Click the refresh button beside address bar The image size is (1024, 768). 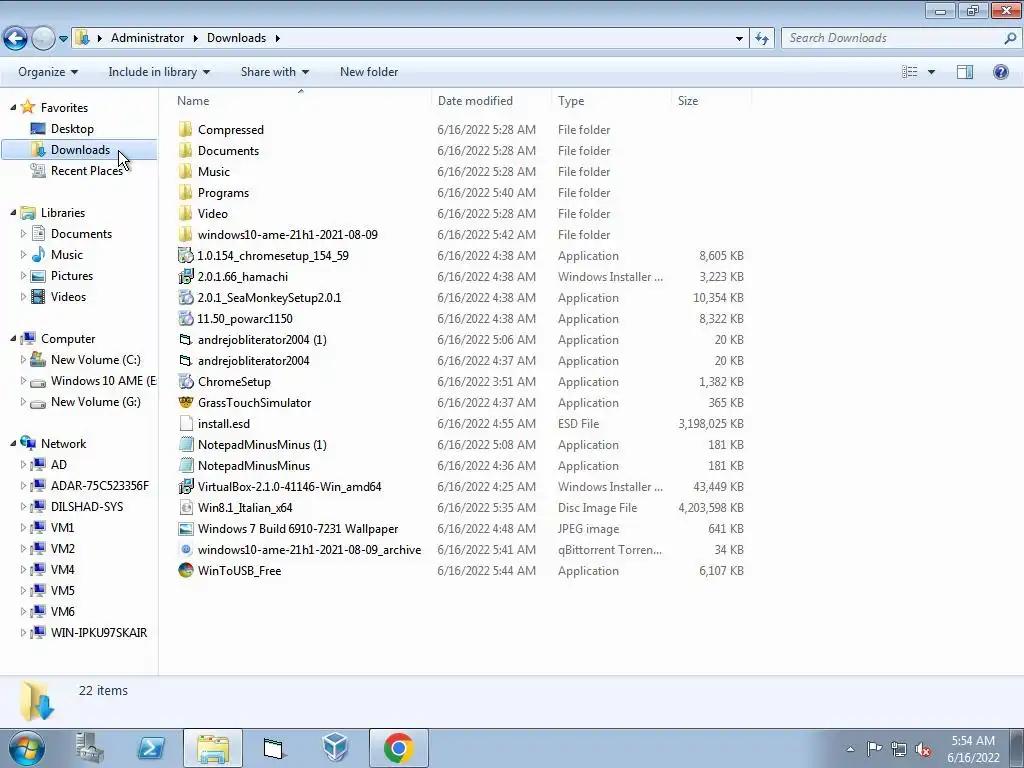[x=762, y=39]
